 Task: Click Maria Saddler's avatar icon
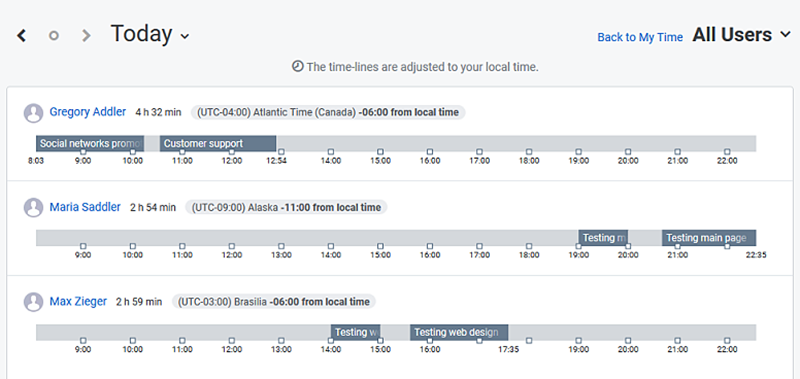tap(34, 208)
